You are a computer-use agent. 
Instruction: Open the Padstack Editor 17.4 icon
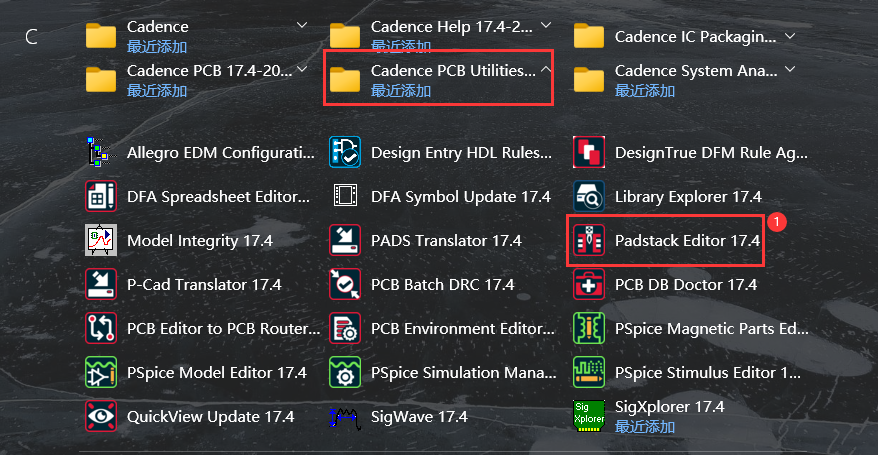[x=589, y=241]
